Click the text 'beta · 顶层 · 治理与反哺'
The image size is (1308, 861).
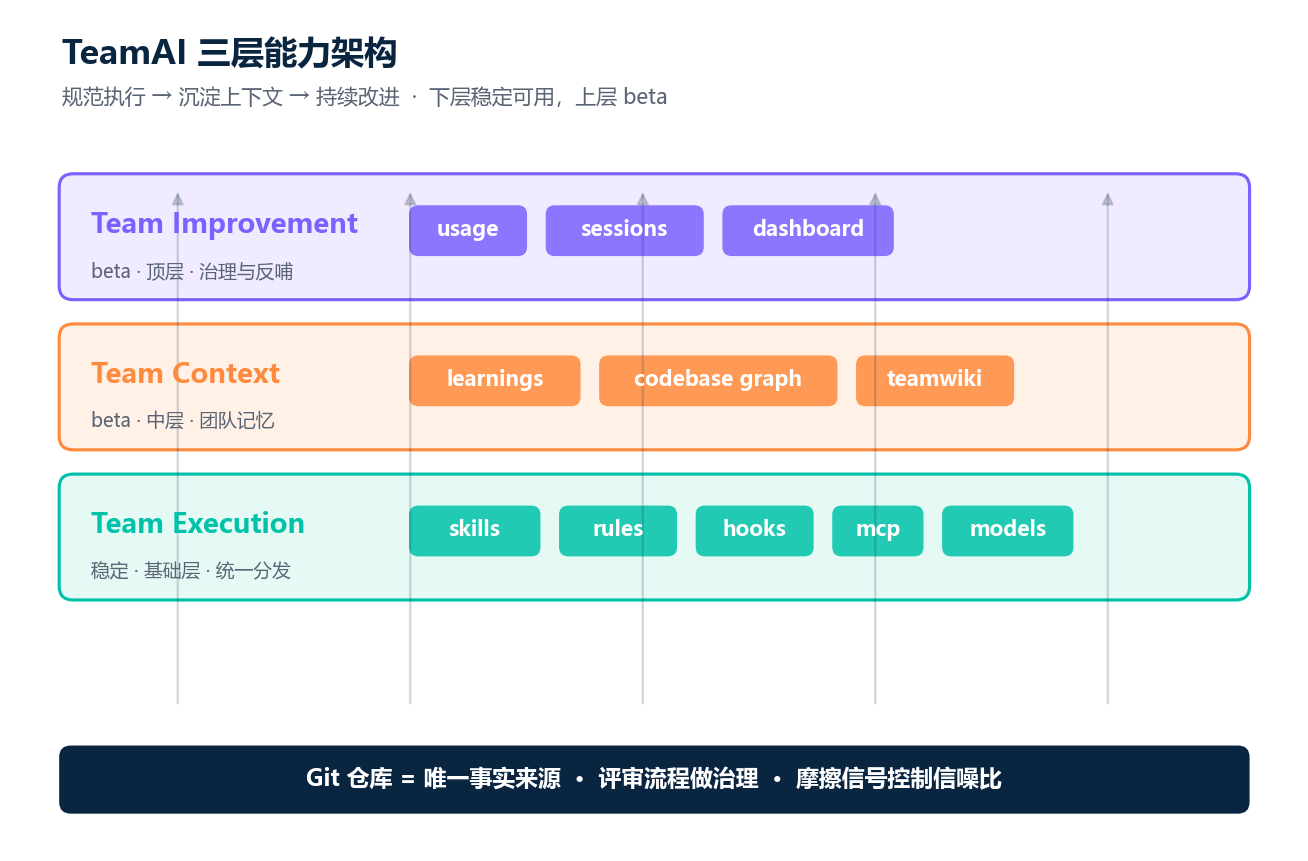[x=192, y=271]
